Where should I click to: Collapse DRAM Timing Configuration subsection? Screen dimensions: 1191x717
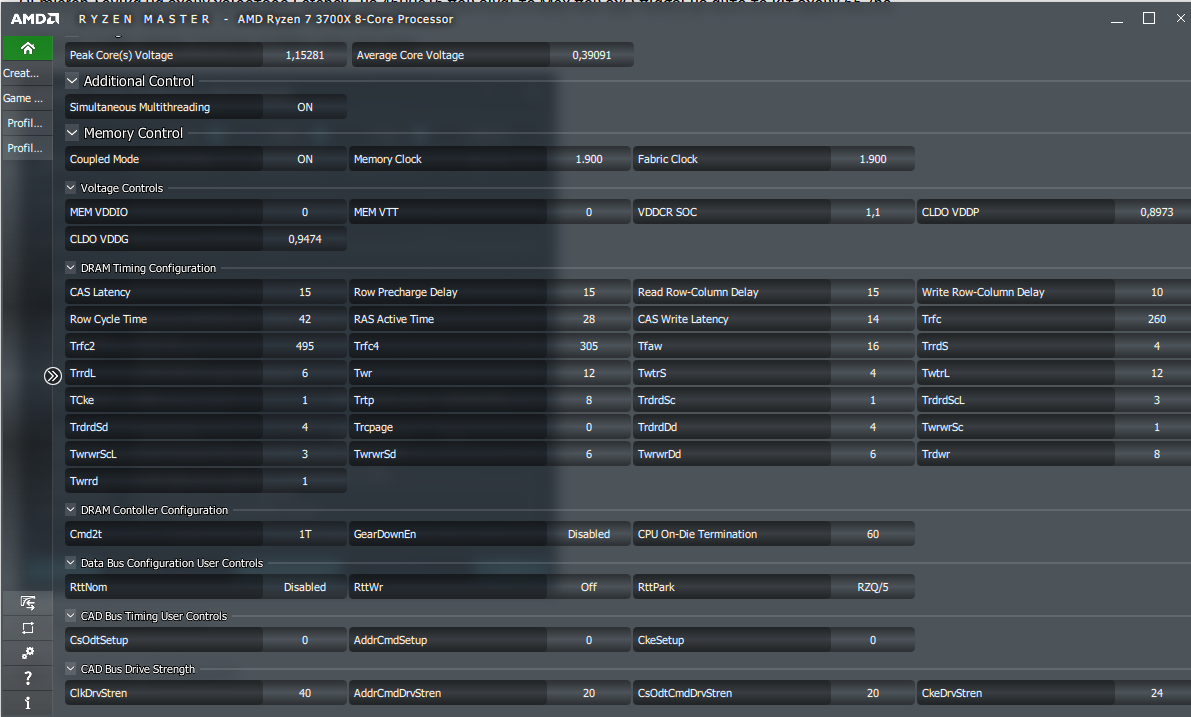71,267
